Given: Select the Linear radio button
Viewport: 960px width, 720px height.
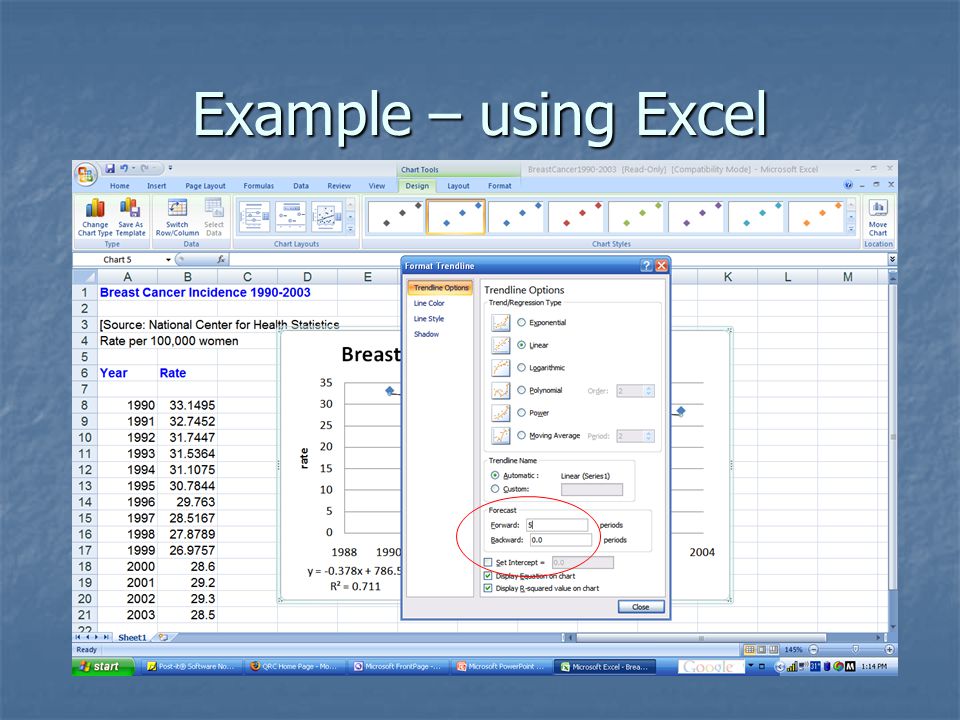Looking at the screenshot, I should coord(522,345).
